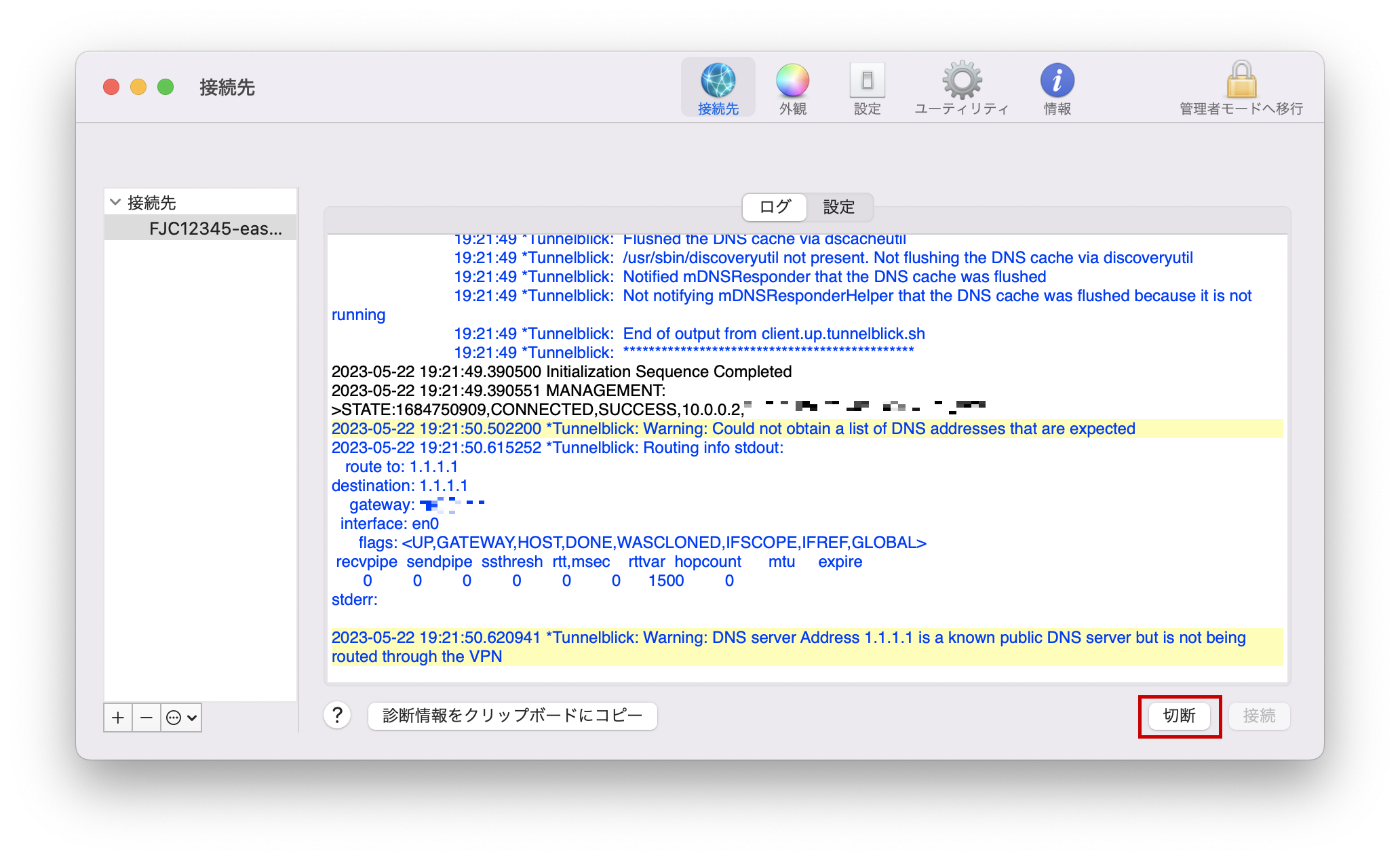Viewport: 1400px width, 860px height.
Task: Click the minus icon to remove configuration
Action: [x=147, y=718]
